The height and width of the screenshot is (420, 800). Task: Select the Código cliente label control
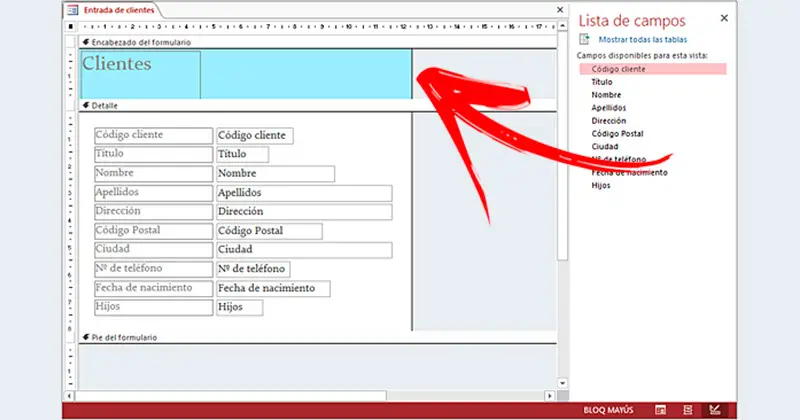(x=153, y=135)
